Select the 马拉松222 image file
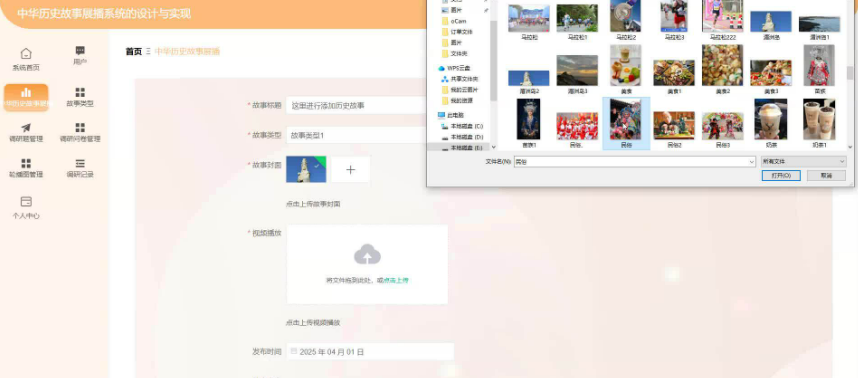Screen dimensions: 858x378 coord(723,21)
